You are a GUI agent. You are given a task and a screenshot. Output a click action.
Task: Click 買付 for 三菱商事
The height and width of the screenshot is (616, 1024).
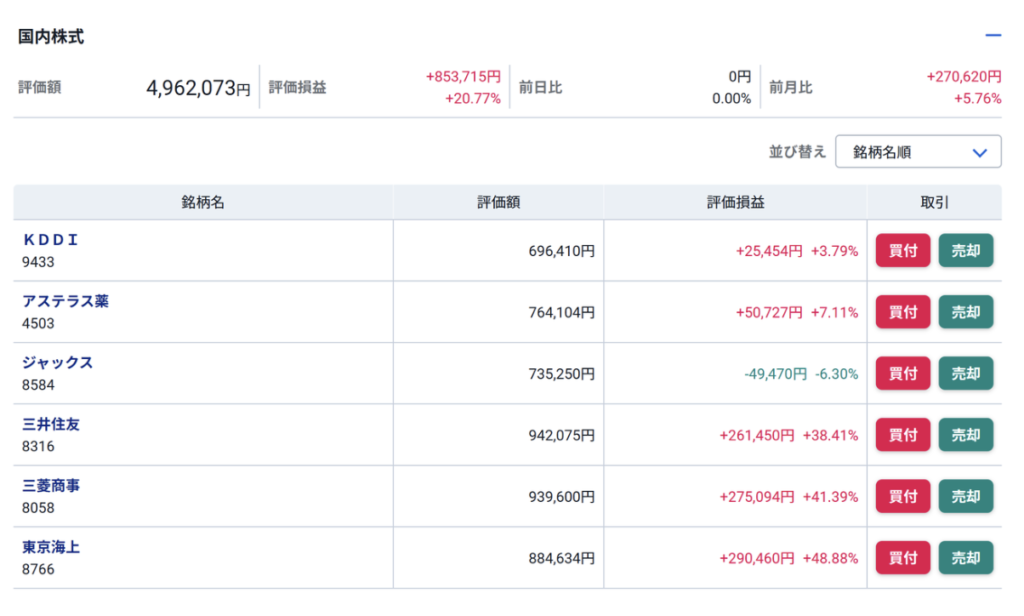902,496
